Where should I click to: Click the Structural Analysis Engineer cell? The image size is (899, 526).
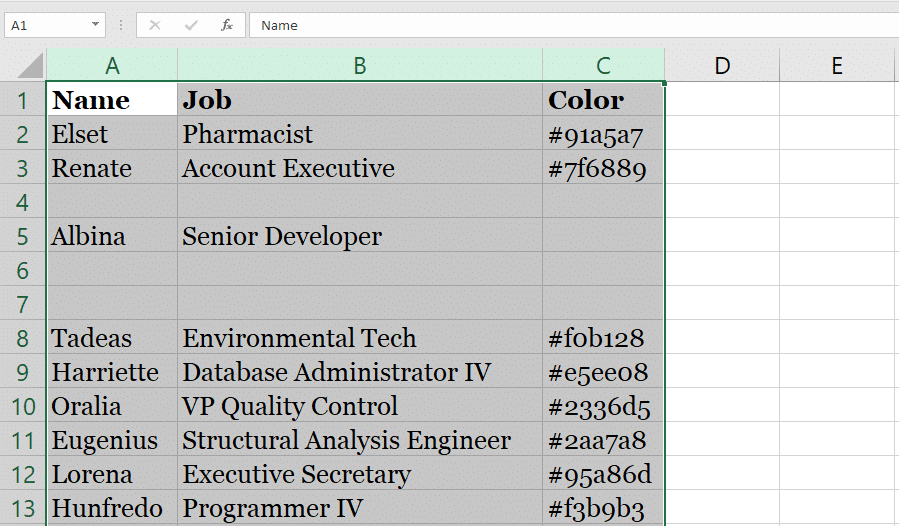(x=360, y=440)
